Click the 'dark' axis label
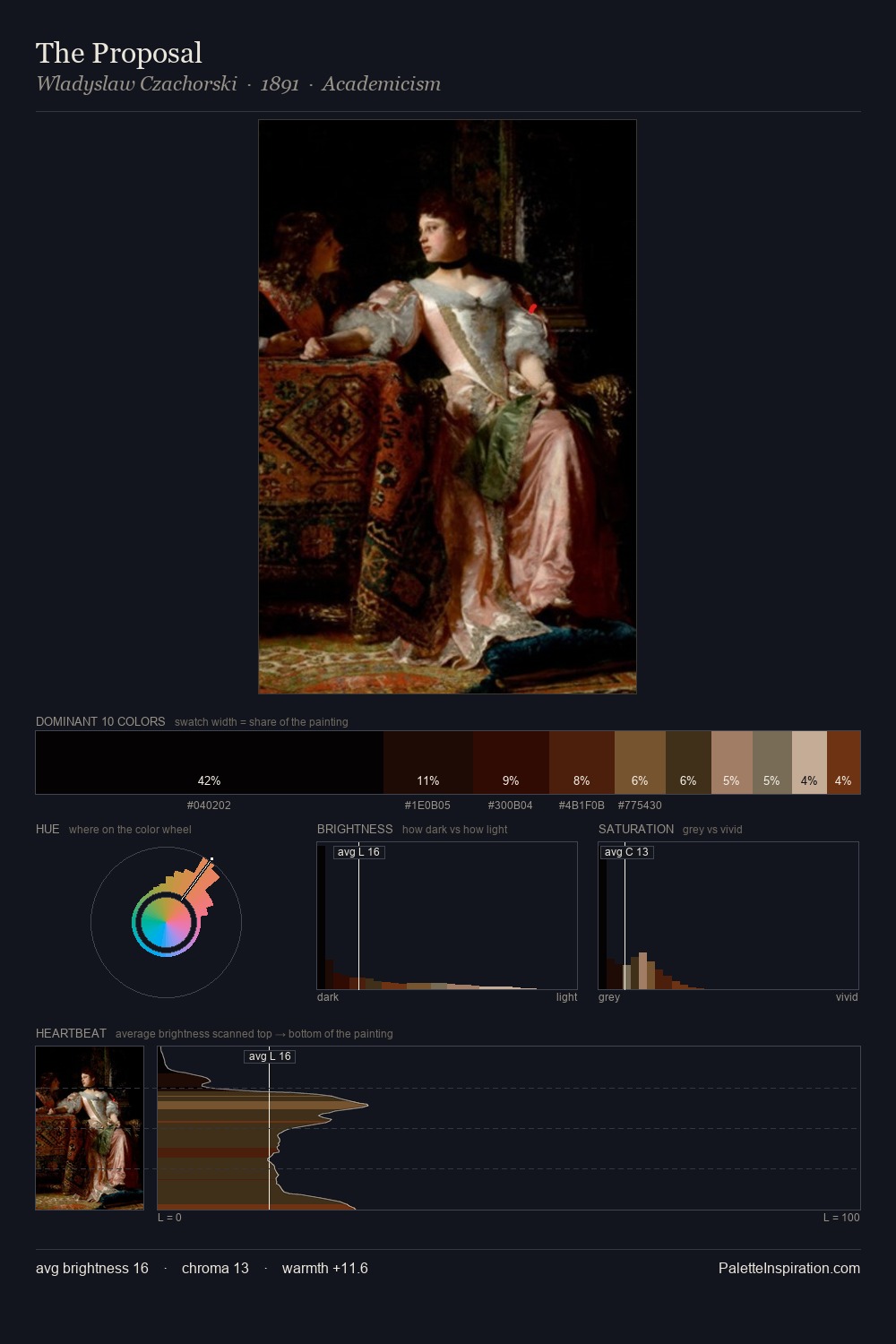Viewport: 896px width, 1344px height. pos(328,997)
